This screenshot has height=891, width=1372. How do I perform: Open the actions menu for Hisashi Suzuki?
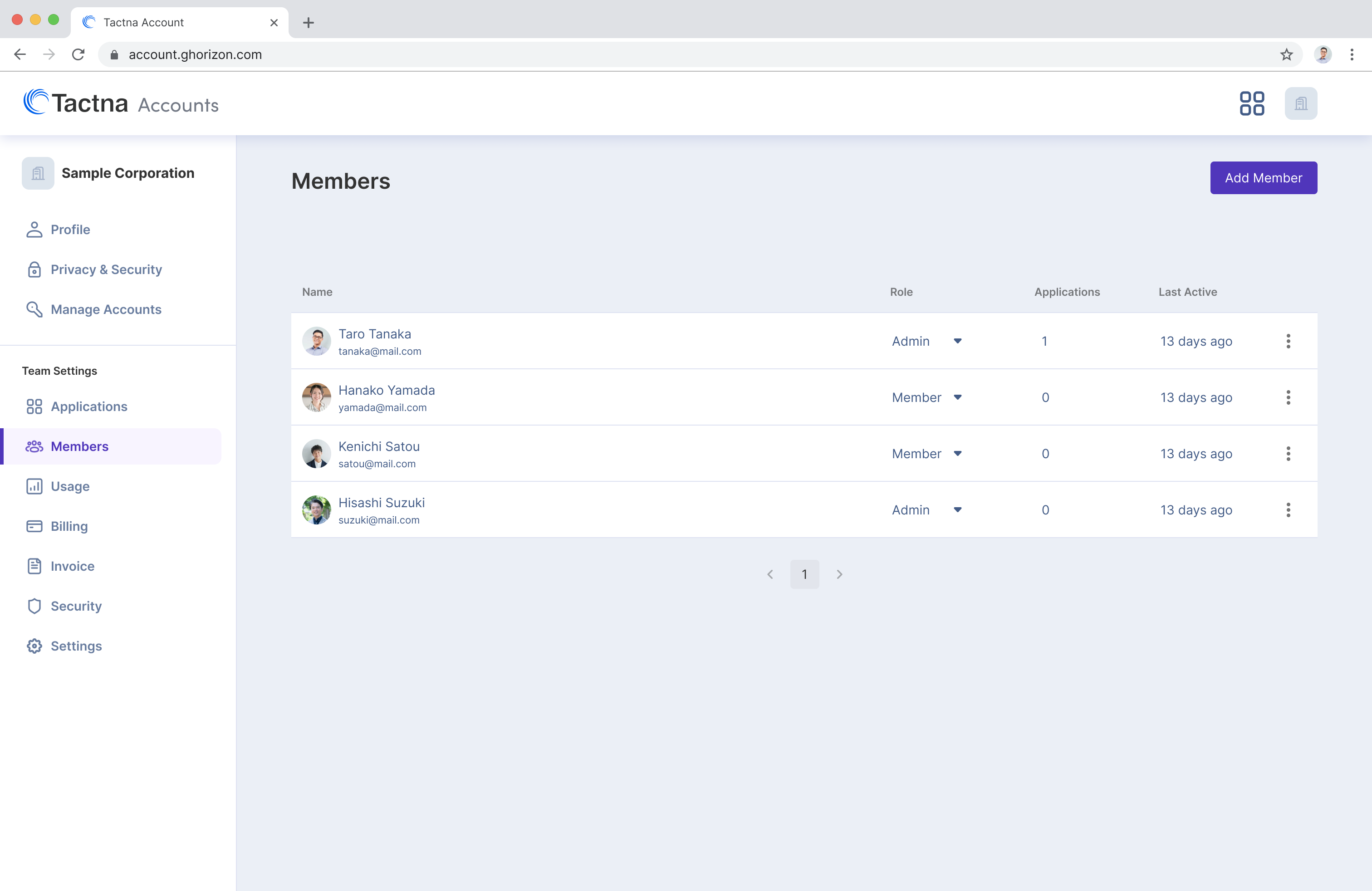[x=1289, y=509]
